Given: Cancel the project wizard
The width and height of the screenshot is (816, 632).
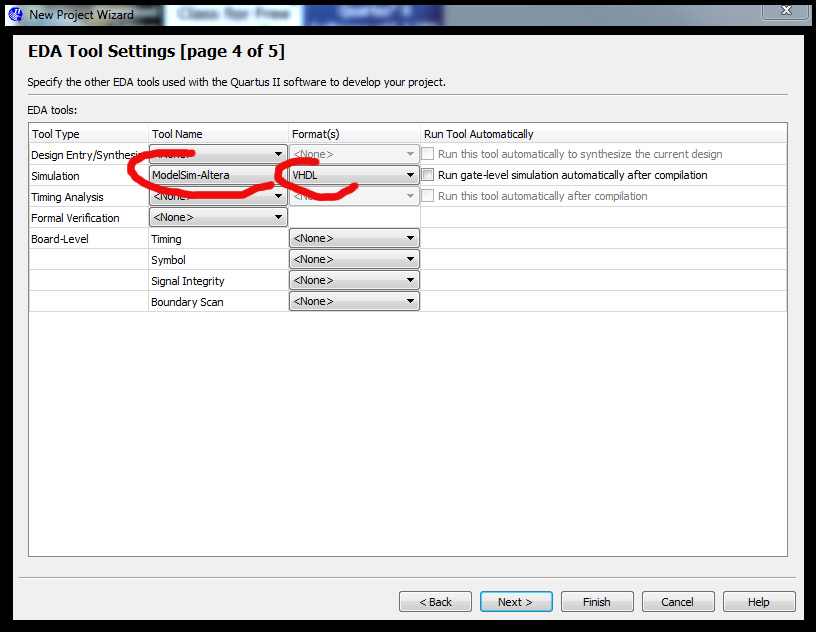Looking at the screenshot, I should 678,602.
